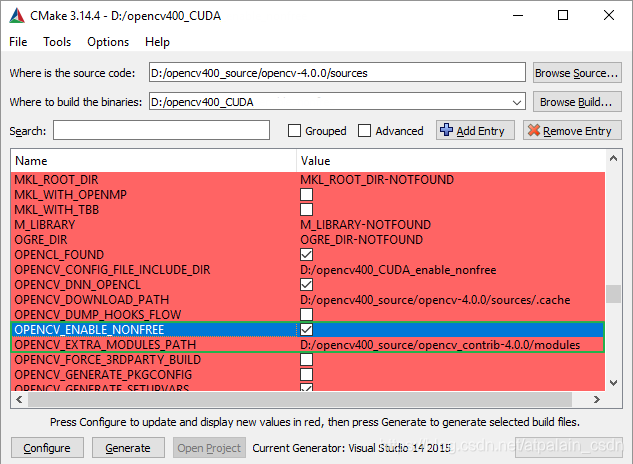Toggle OPENCV_GENERATE_PKGCONFIG checkbox
This screenshot has height=464, width=633.
306,374
